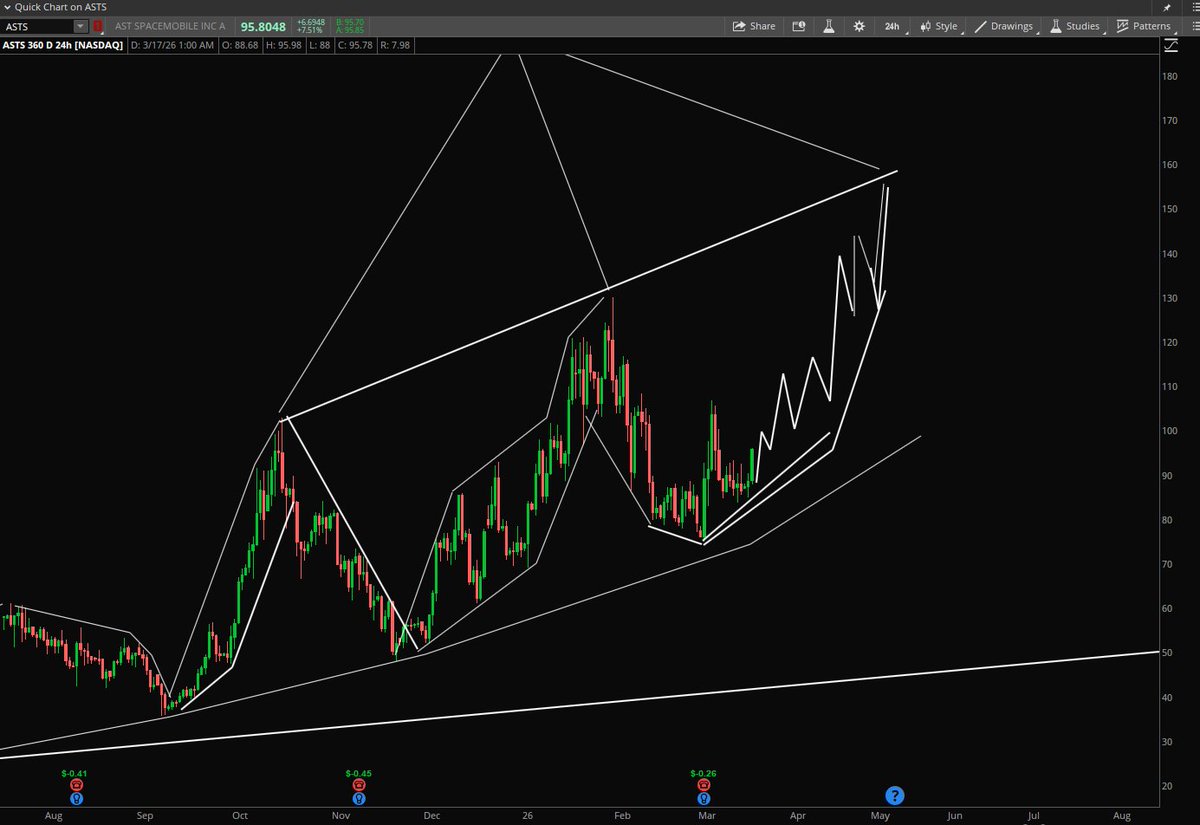Open the flask thinkScript icon left of gear
This screenshot has height=825, width=1200.
[829, 26]
